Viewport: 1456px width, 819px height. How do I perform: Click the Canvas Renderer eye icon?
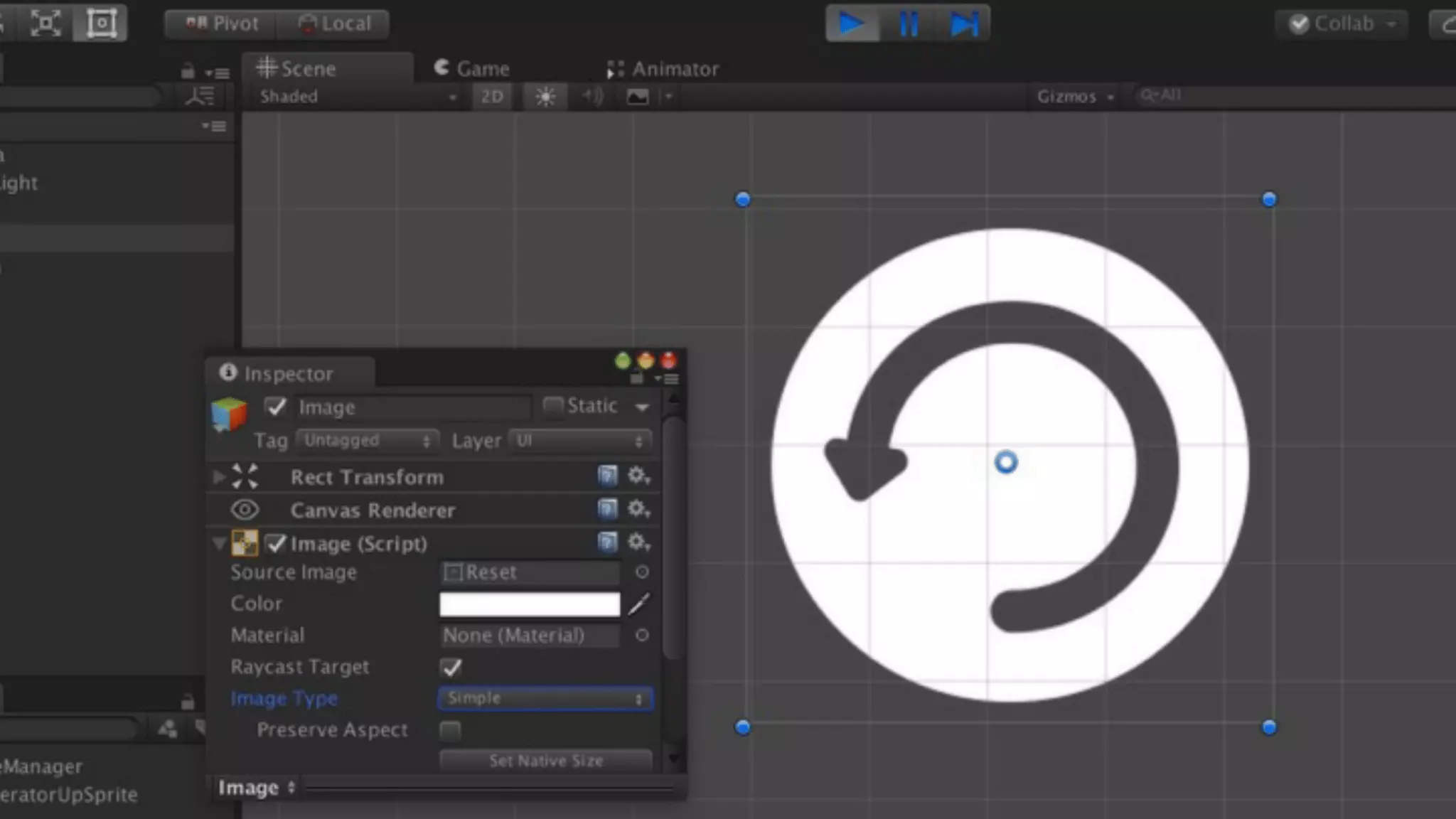pos(245,510)
